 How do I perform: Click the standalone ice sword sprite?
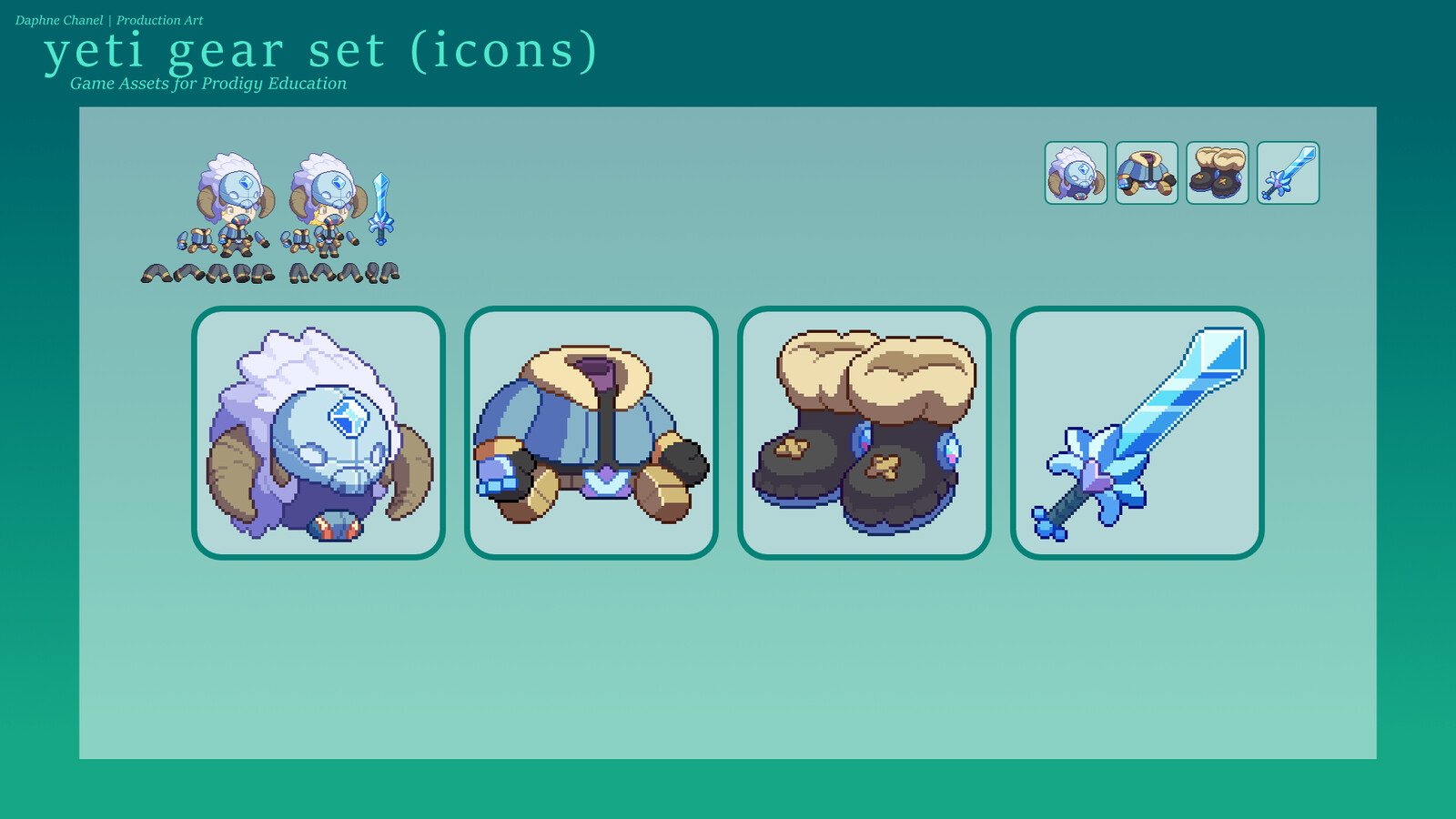pyautogui.click(x=381, y=208)
